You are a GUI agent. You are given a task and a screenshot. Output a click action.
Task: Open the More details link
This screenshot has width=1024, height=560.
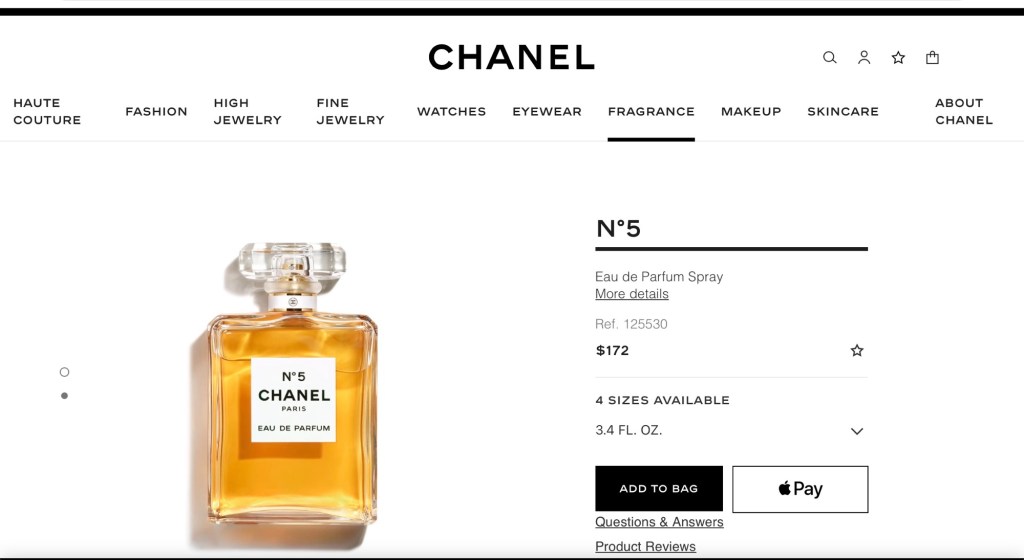pos(632,294)
